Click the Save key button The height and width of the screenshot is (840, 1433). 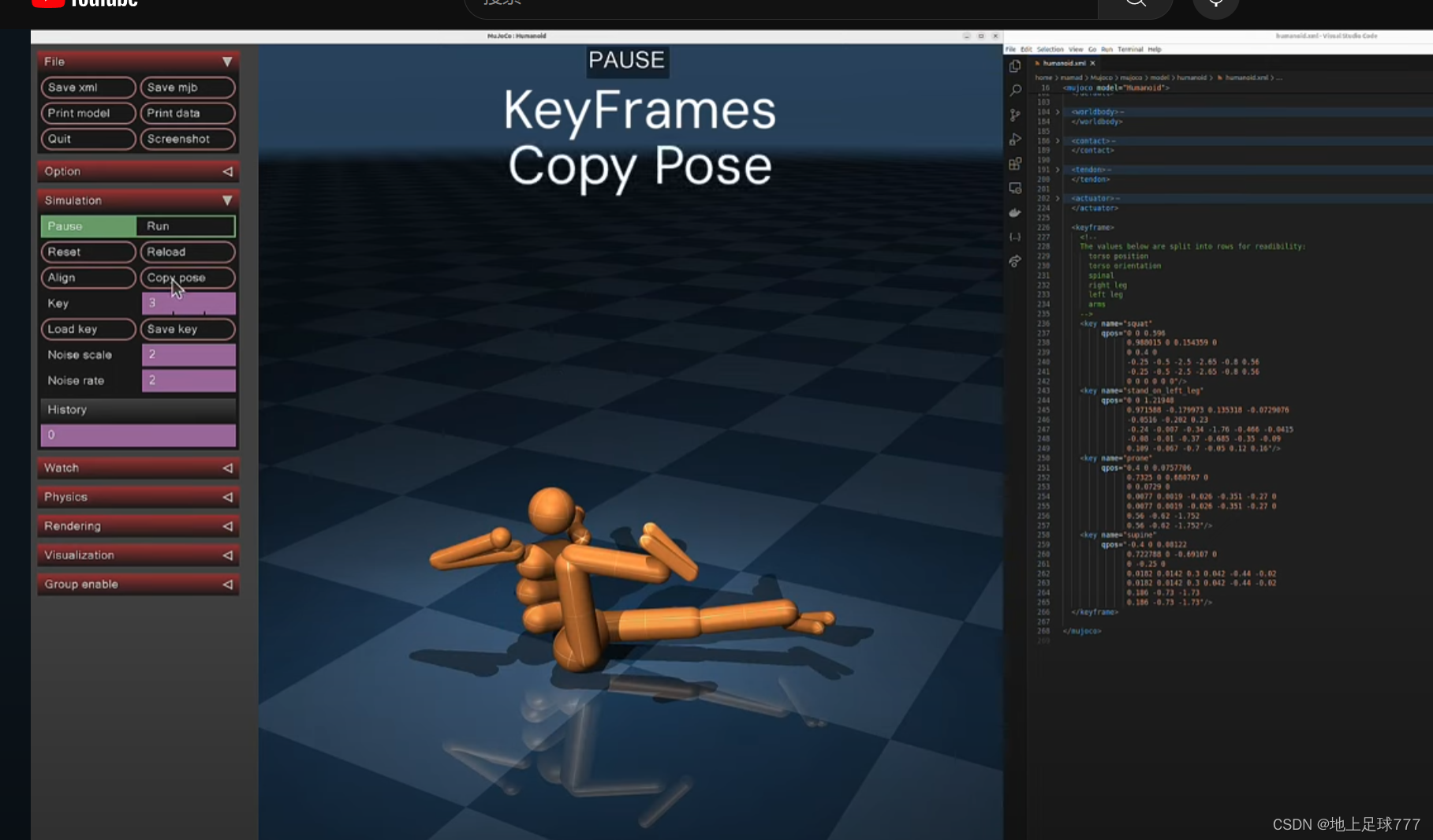[x=188, y=329]
